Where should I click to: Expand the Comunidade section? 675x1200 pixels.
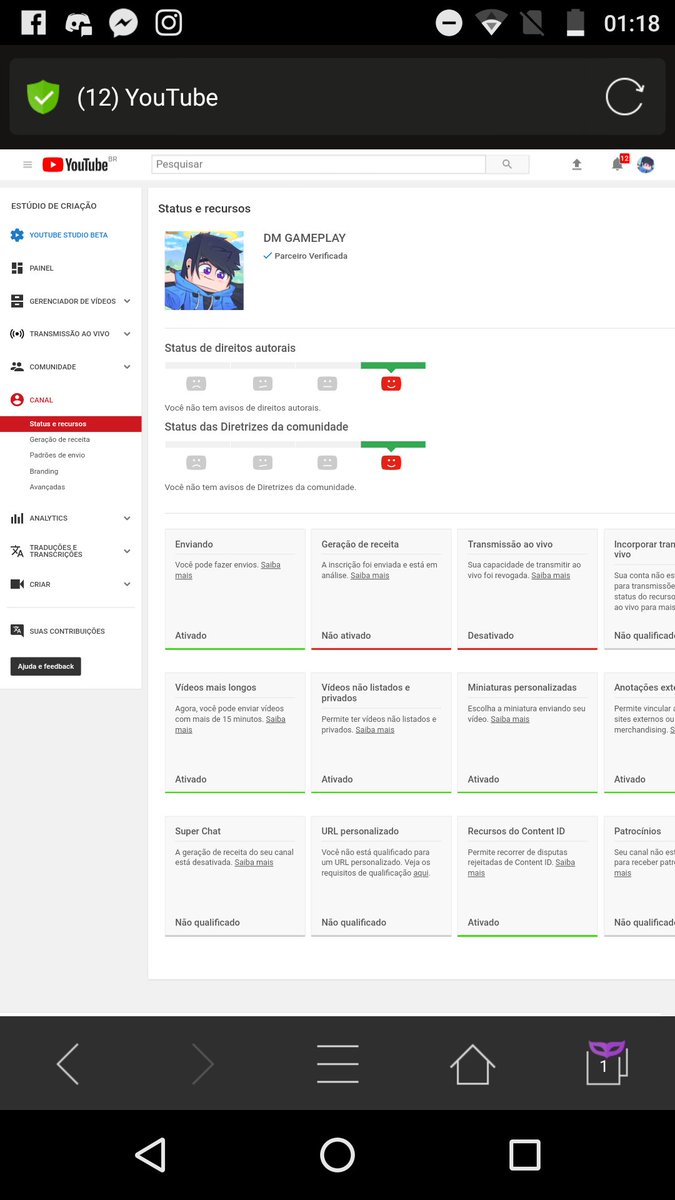127,367
